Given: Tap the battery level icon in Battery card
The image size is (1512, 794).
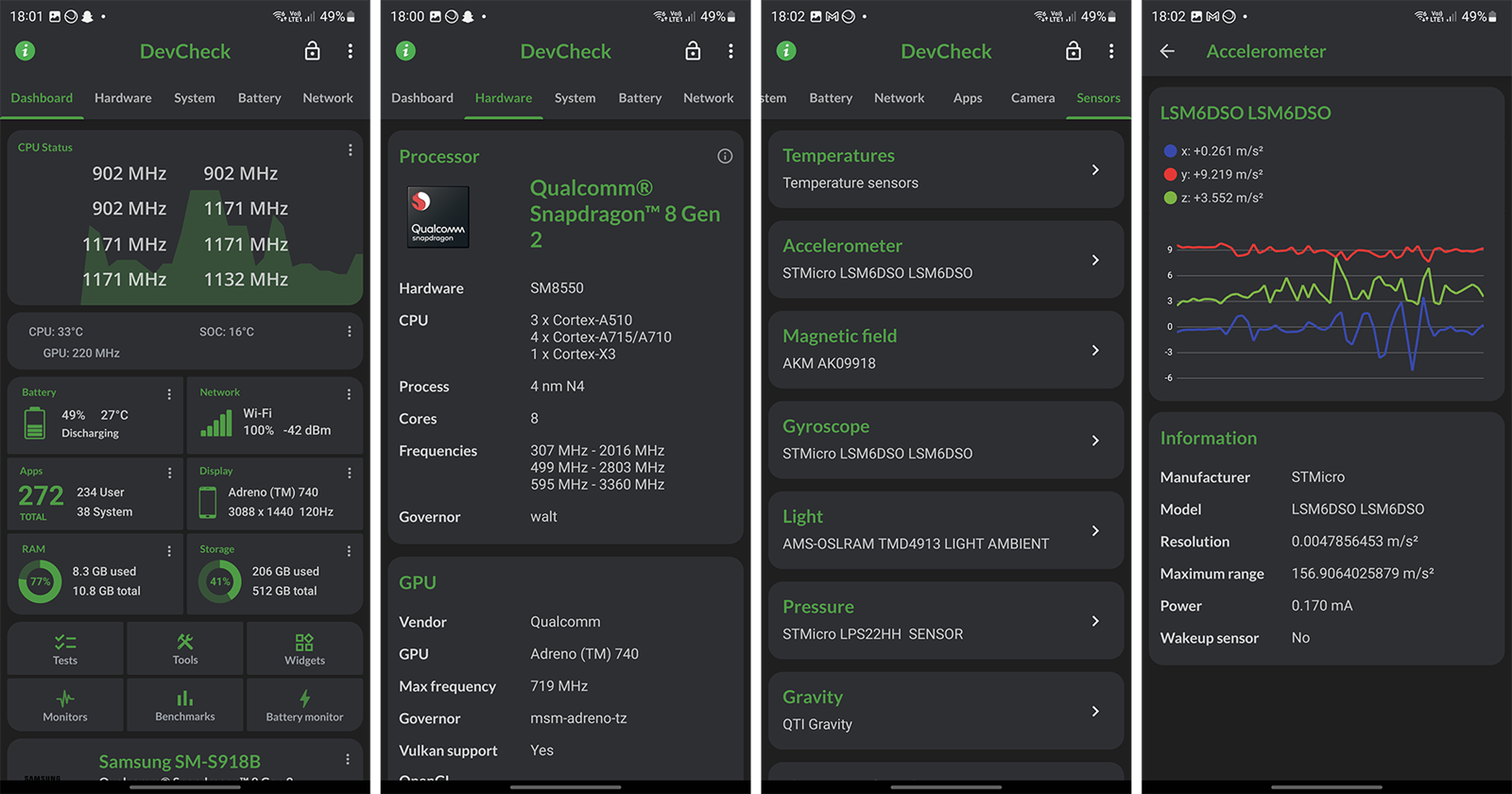Looking at the screenshot, I should coord(35,423).
